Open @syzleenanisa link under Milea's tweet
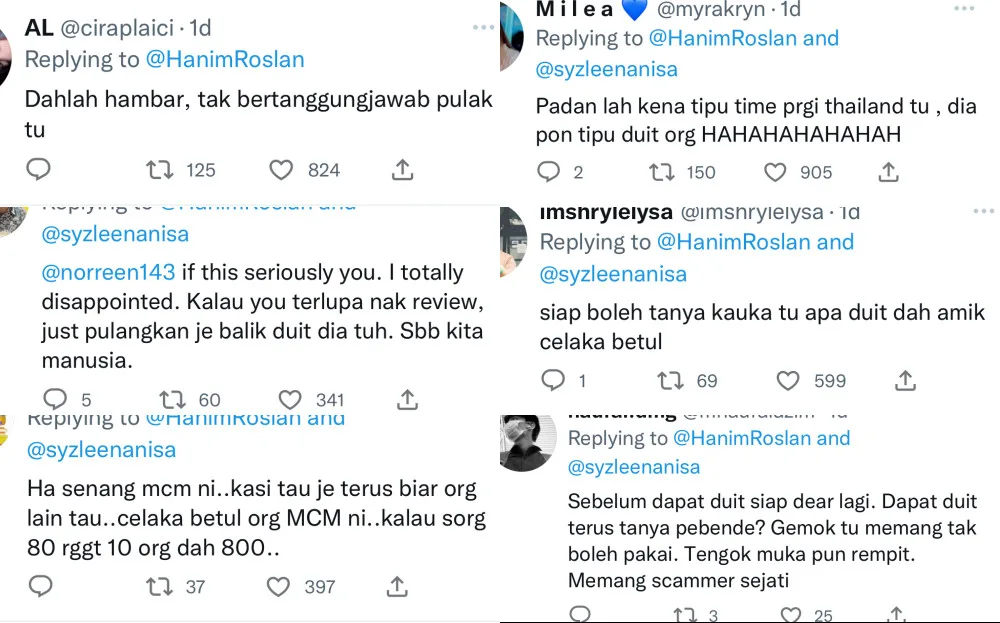The height and width of the screenshot is (623, 1000). (607, 69)
